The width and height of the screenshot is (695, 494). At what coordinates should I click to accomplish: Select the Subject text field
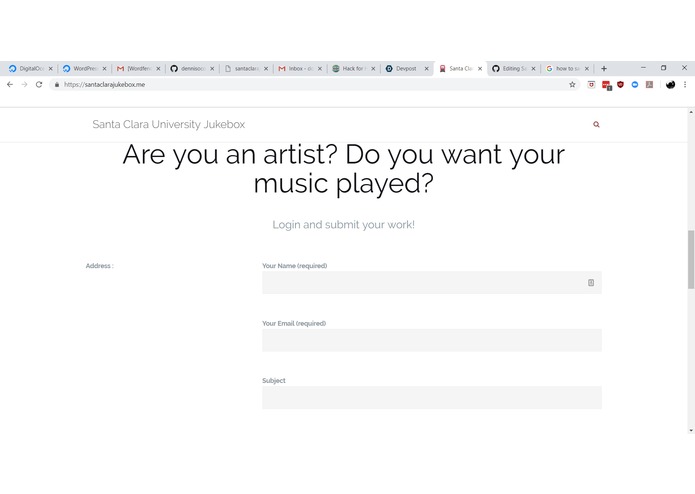[x=432, y=397]
